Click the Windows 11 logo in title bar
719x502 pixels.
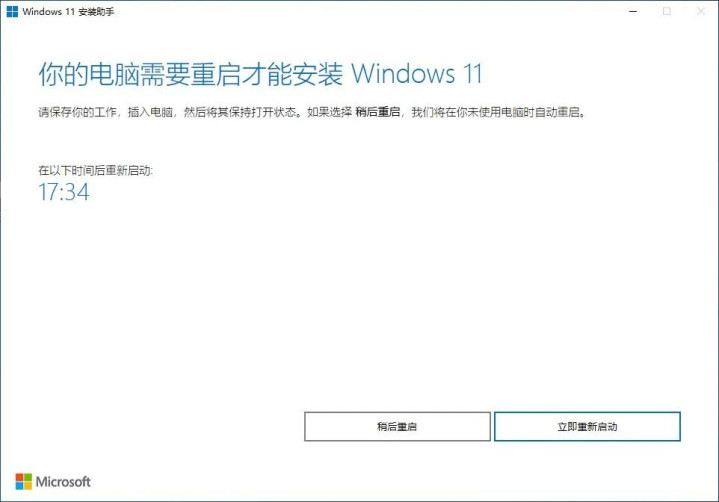point(12,11)
